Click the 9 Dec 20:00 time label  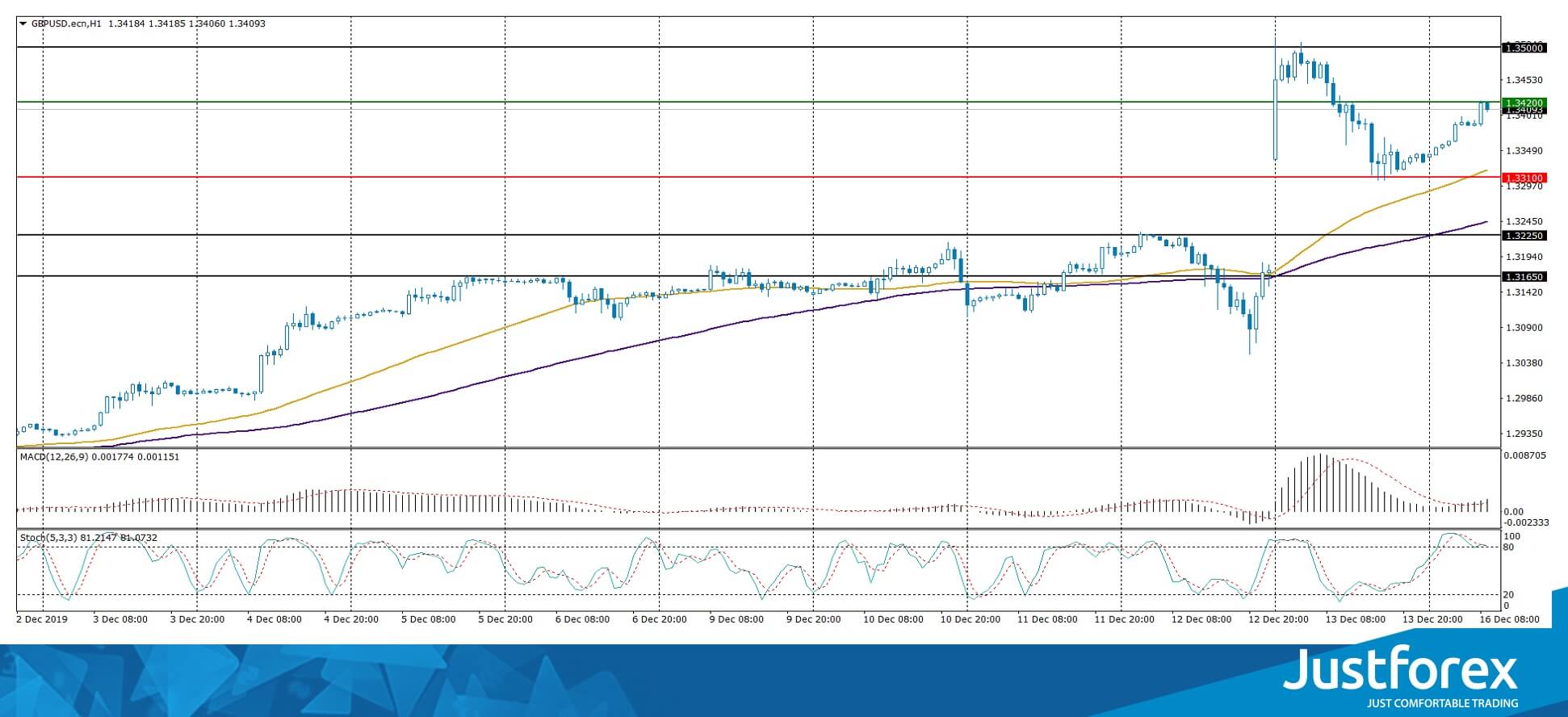(x=814, y=620)
